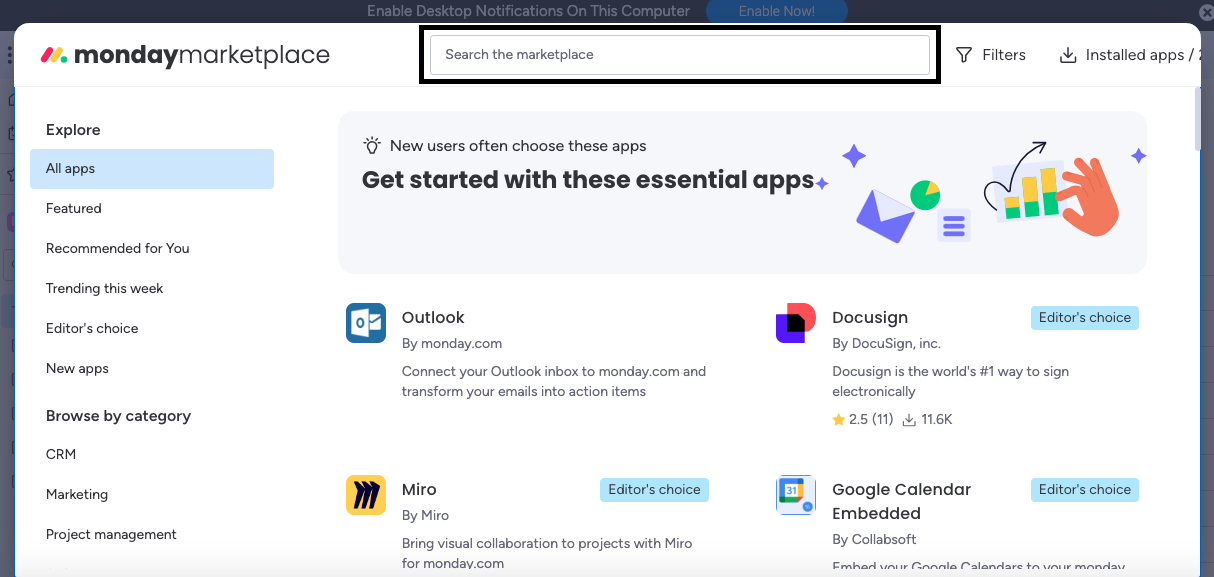Browse the CRM category
1214x577 pixels.
[x=61, y=455]
